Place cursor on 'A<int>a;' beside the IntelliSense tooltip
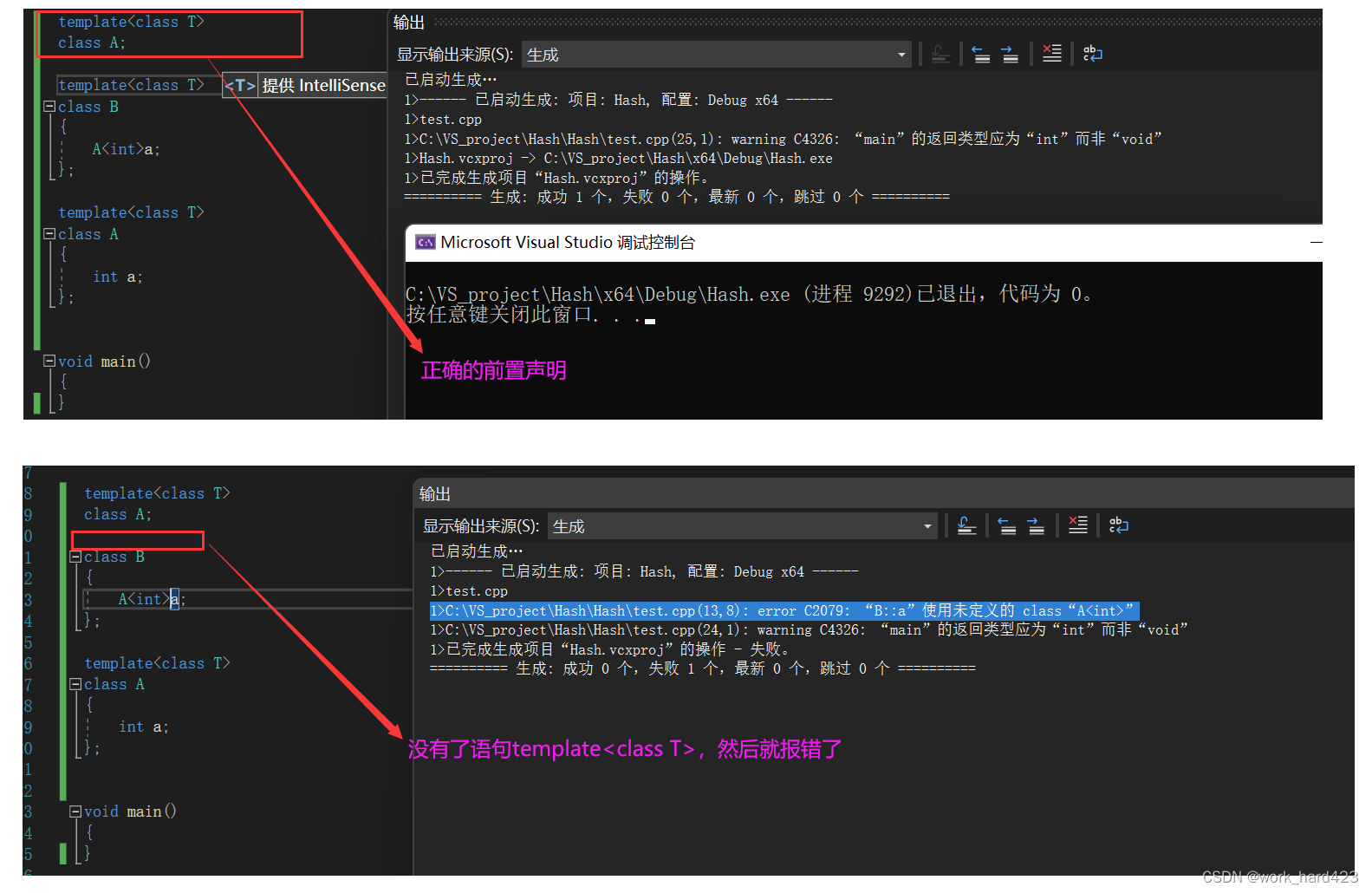Screen dimensions: 1372x893 coord(127,149)
